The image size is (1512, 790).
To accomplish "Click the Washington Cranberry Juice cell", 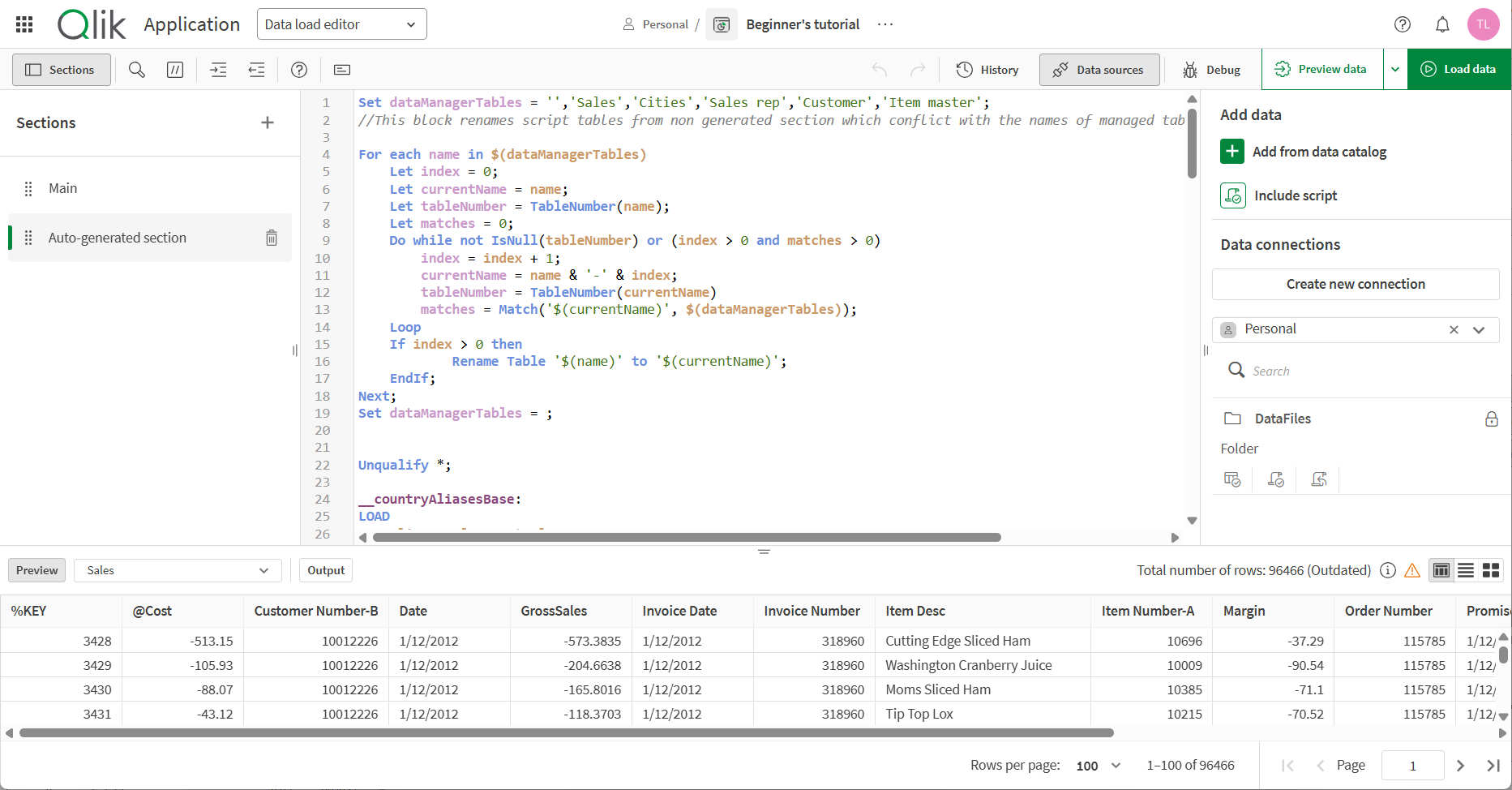I will click(983, 665).
